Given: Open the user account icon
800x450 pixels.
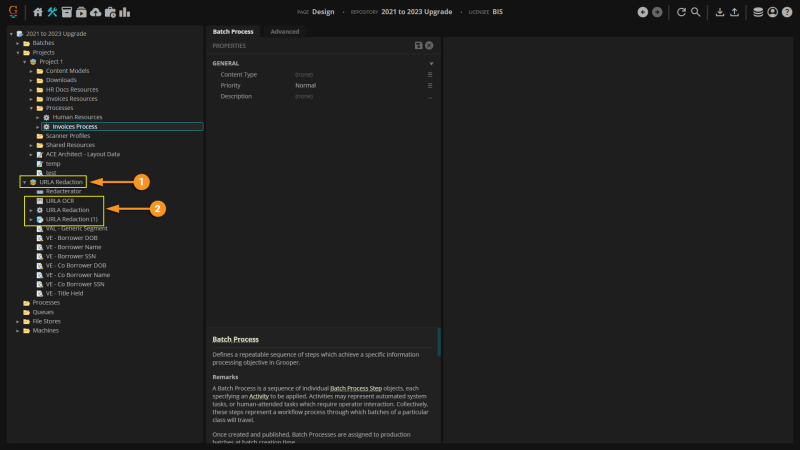Looking at the screenshot, I should point(772,12).
